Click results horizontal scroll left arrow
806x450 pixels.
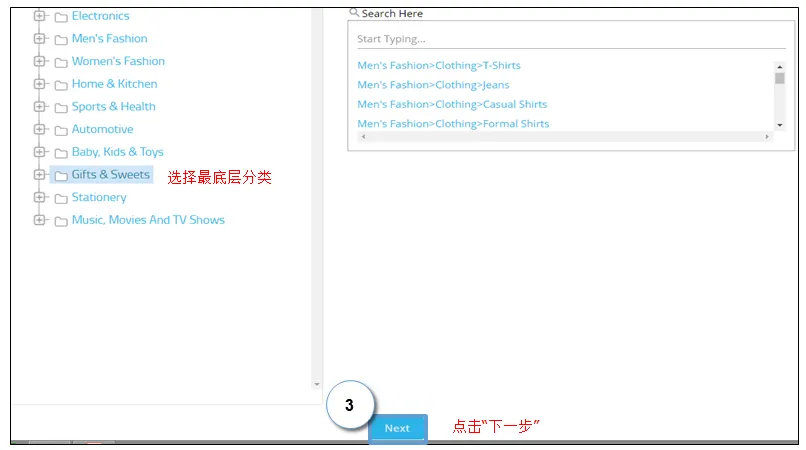click(363, 136)
